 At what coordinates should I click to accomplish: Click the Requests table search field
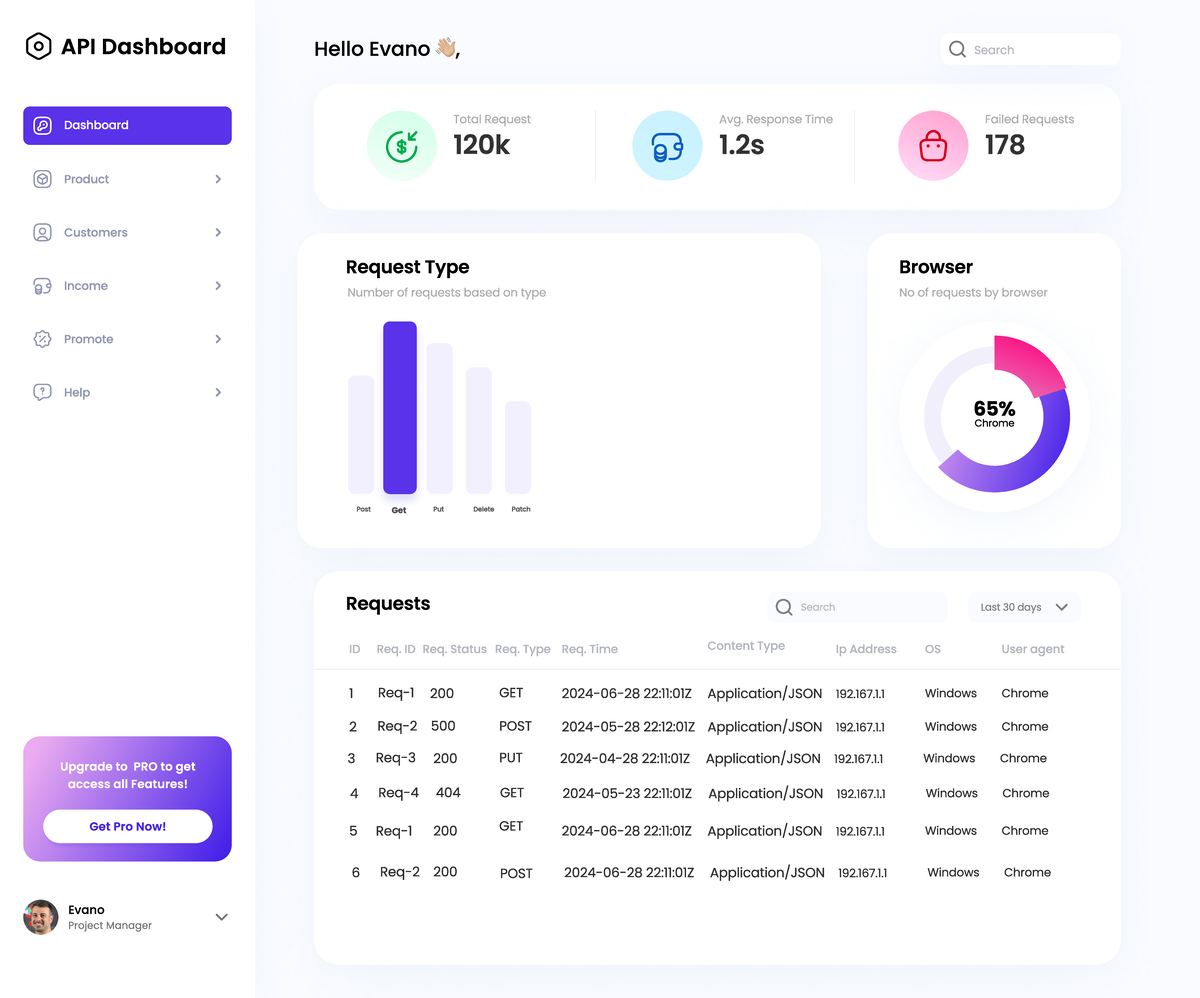(x=858, y=607)
